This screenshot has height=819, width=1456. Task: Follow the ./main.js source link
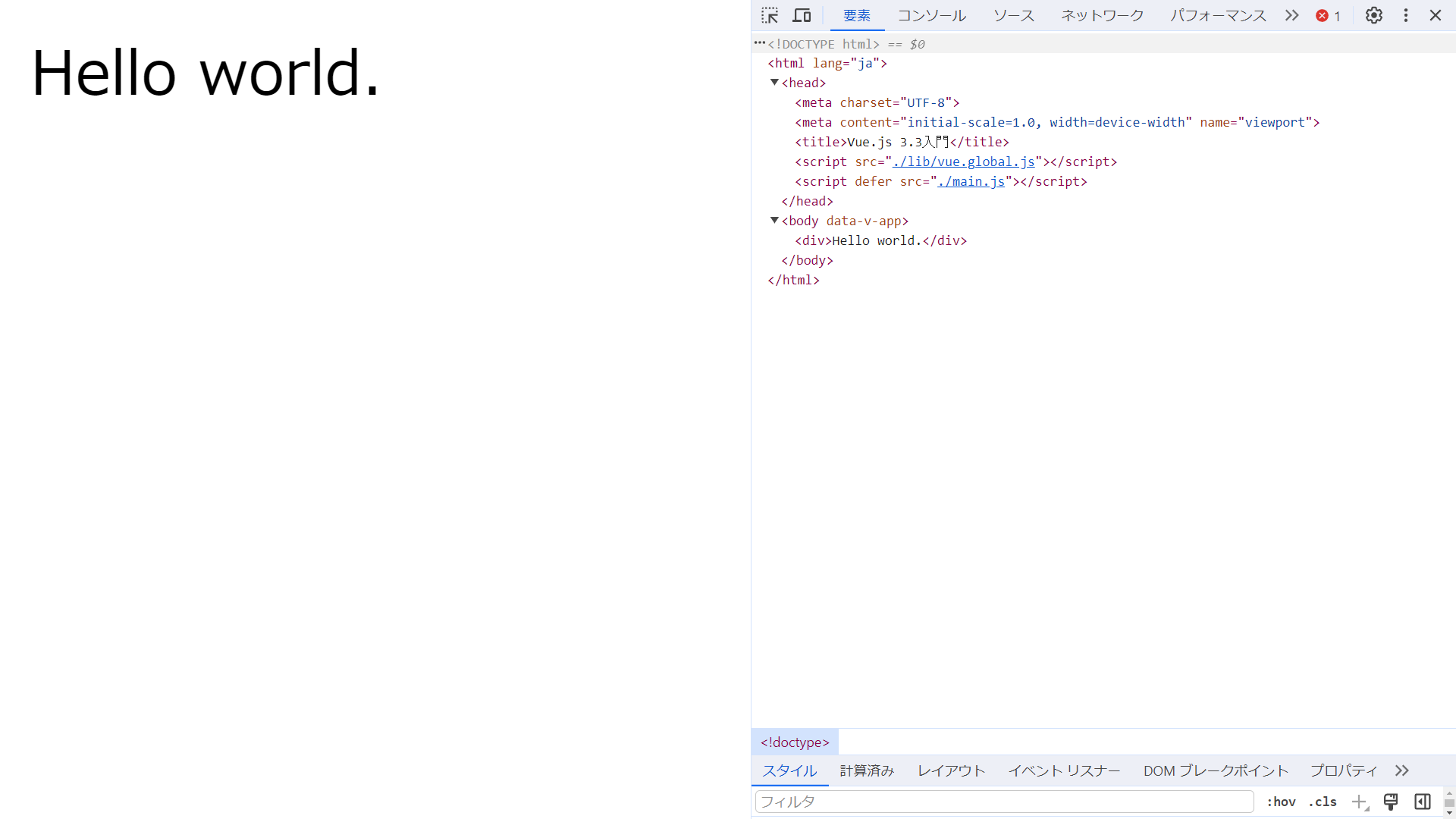click(971, 181)
